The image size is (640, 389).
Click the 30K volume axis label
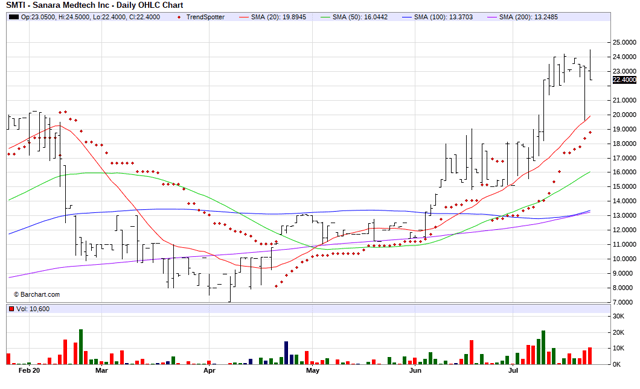click(x=618, y=316)
